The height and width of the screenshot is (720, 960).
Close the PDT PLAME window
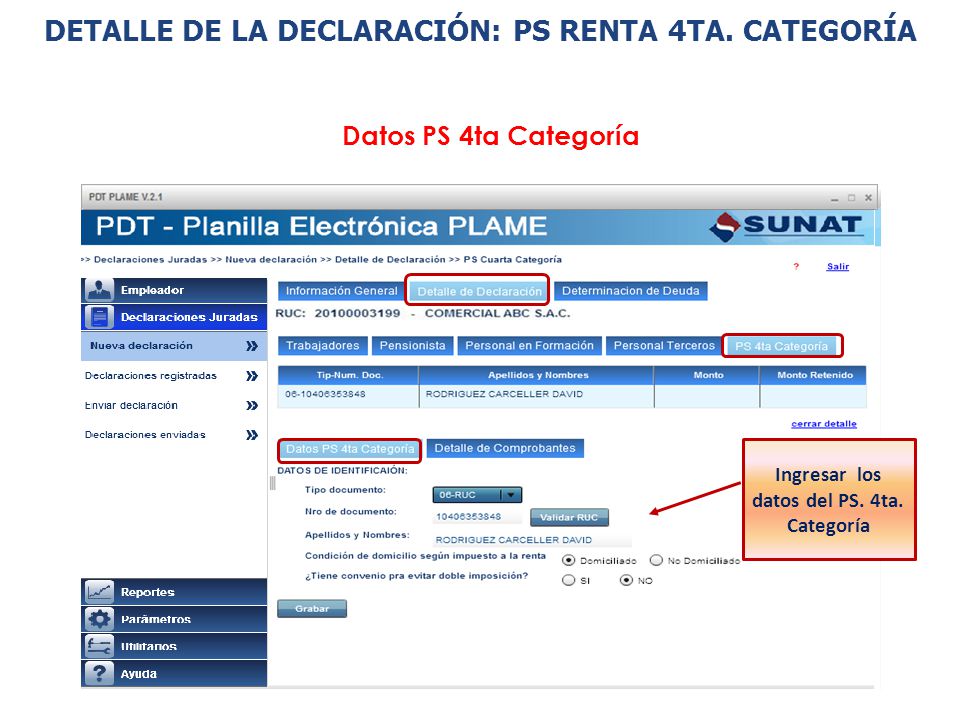click(x=868, y=198)
